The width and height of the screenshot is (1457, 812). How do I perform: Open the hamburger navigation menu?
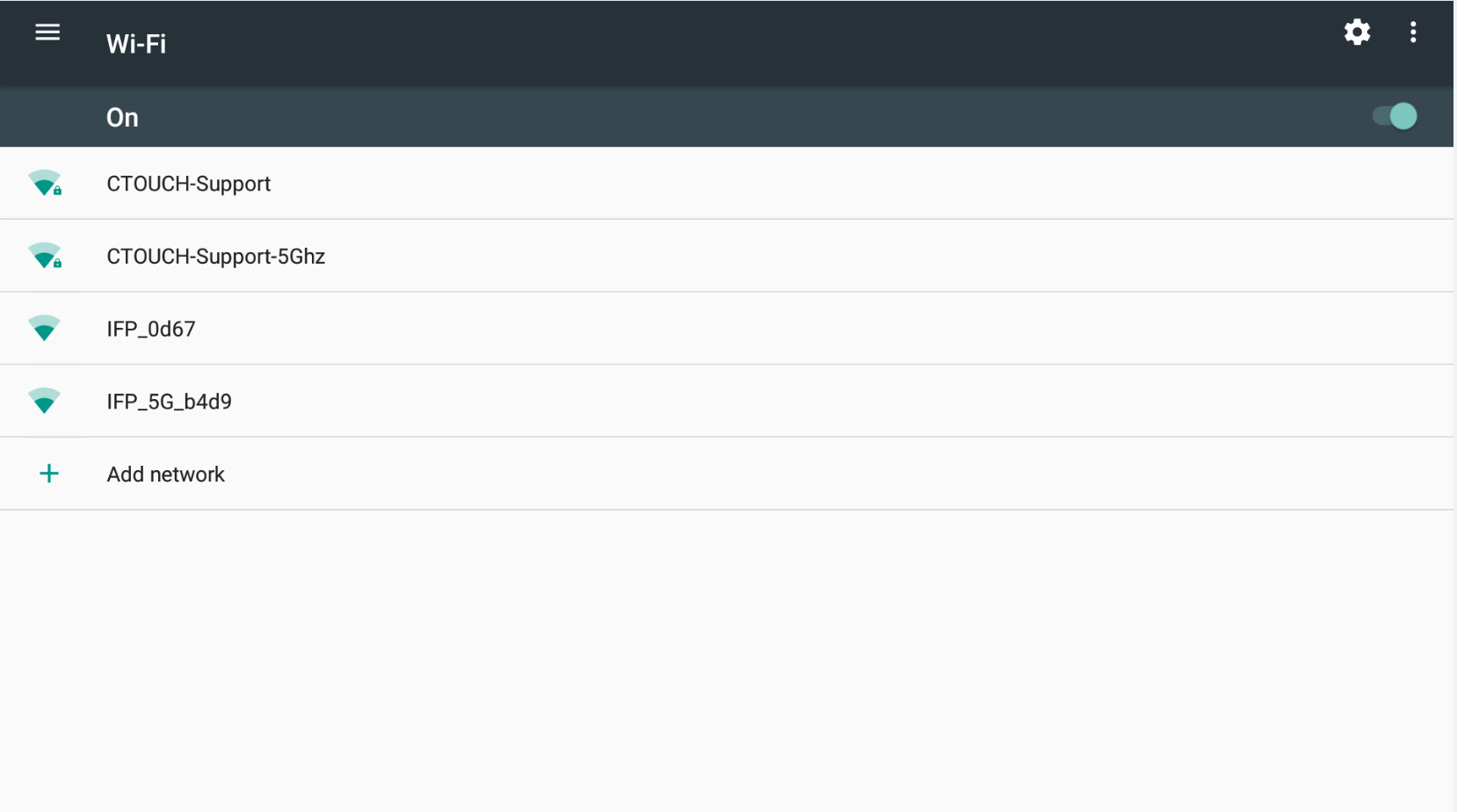pos(47,33)
